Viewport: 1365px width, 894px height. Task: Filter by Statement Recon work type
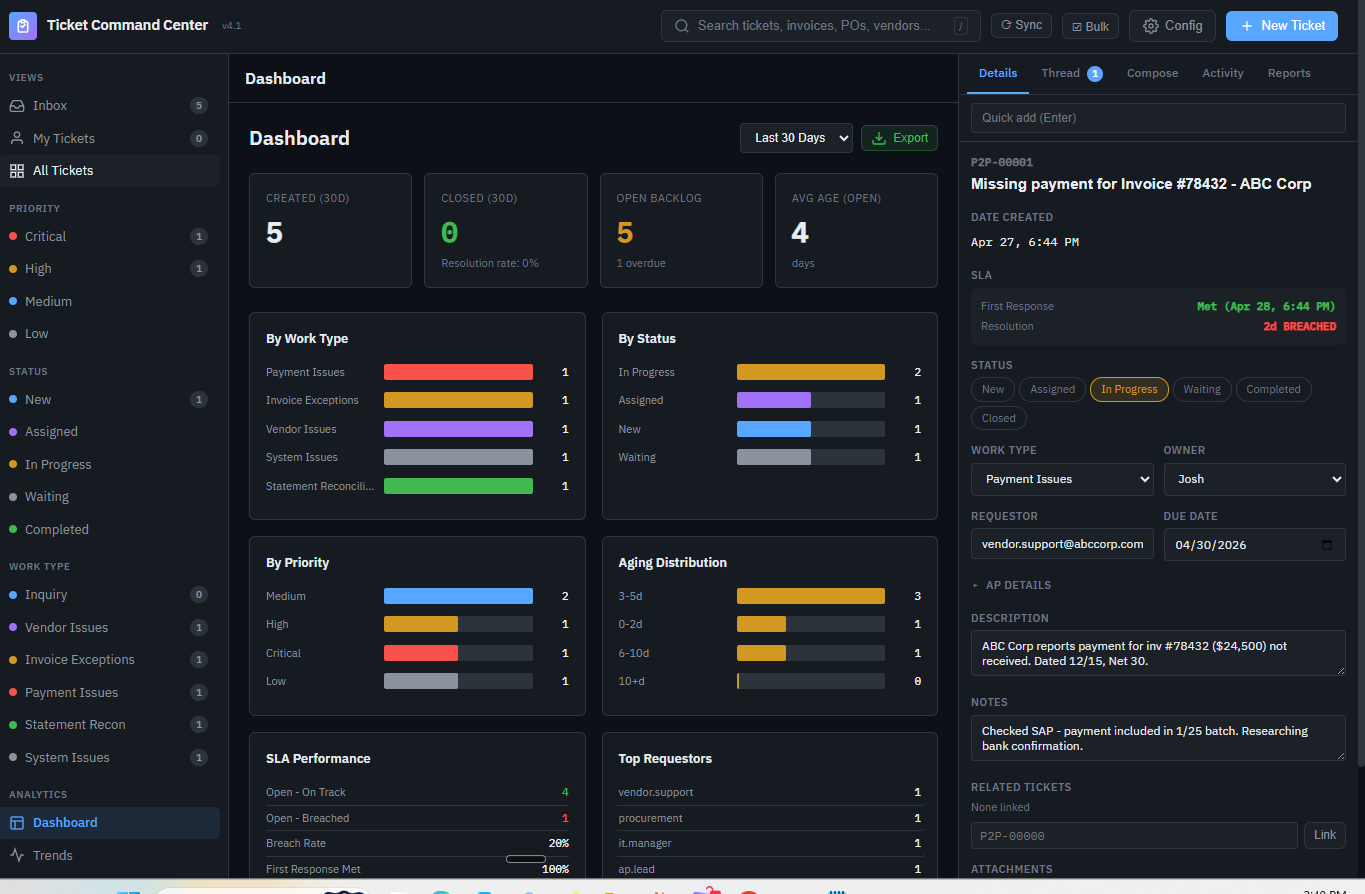110,725
